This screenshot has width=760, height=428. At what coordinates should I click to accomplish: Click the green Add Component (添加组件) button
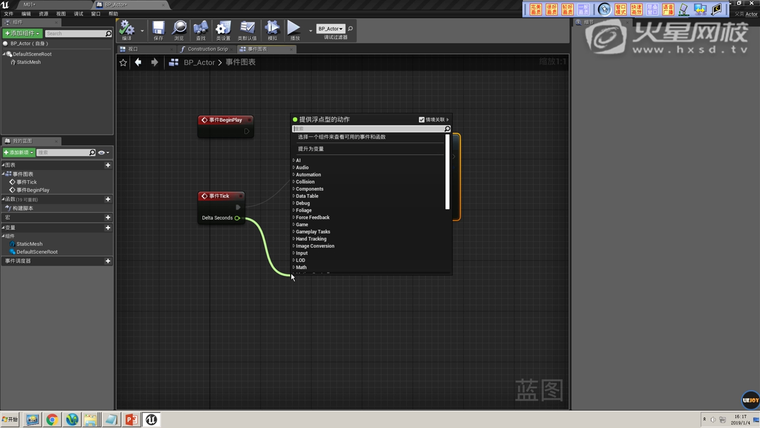coord(23,33)
